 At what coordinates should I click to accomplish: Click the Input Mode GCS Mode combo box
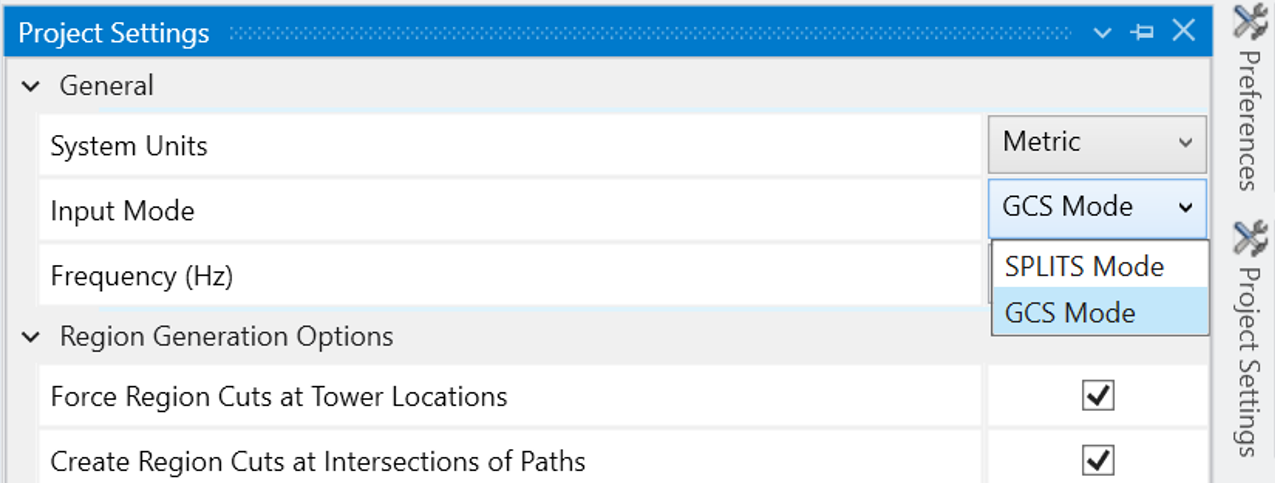1098,208
